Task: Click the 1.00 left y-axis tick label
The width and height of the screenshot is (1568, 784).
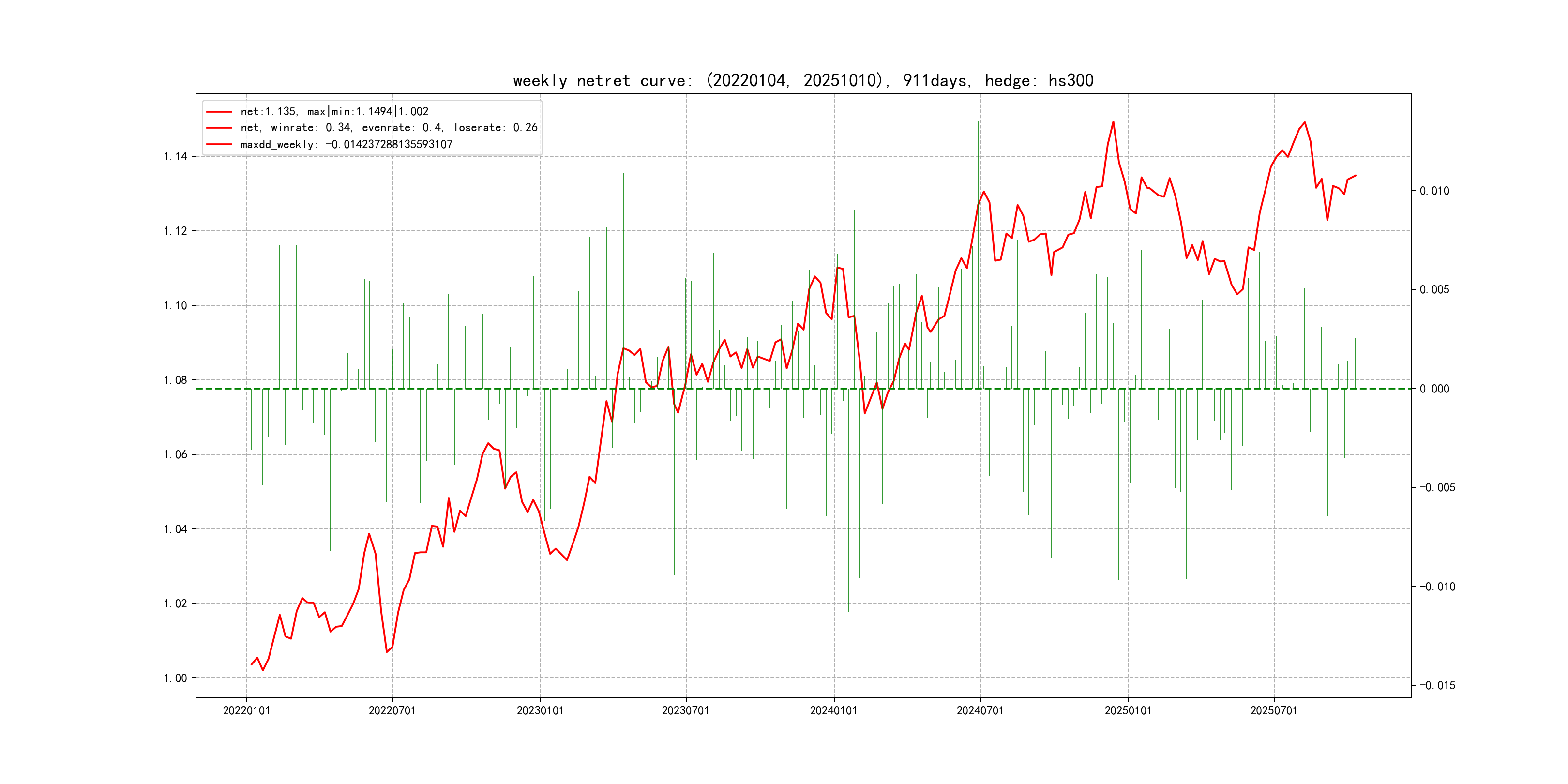Action: pyautogui.click(x=175, y=678)
